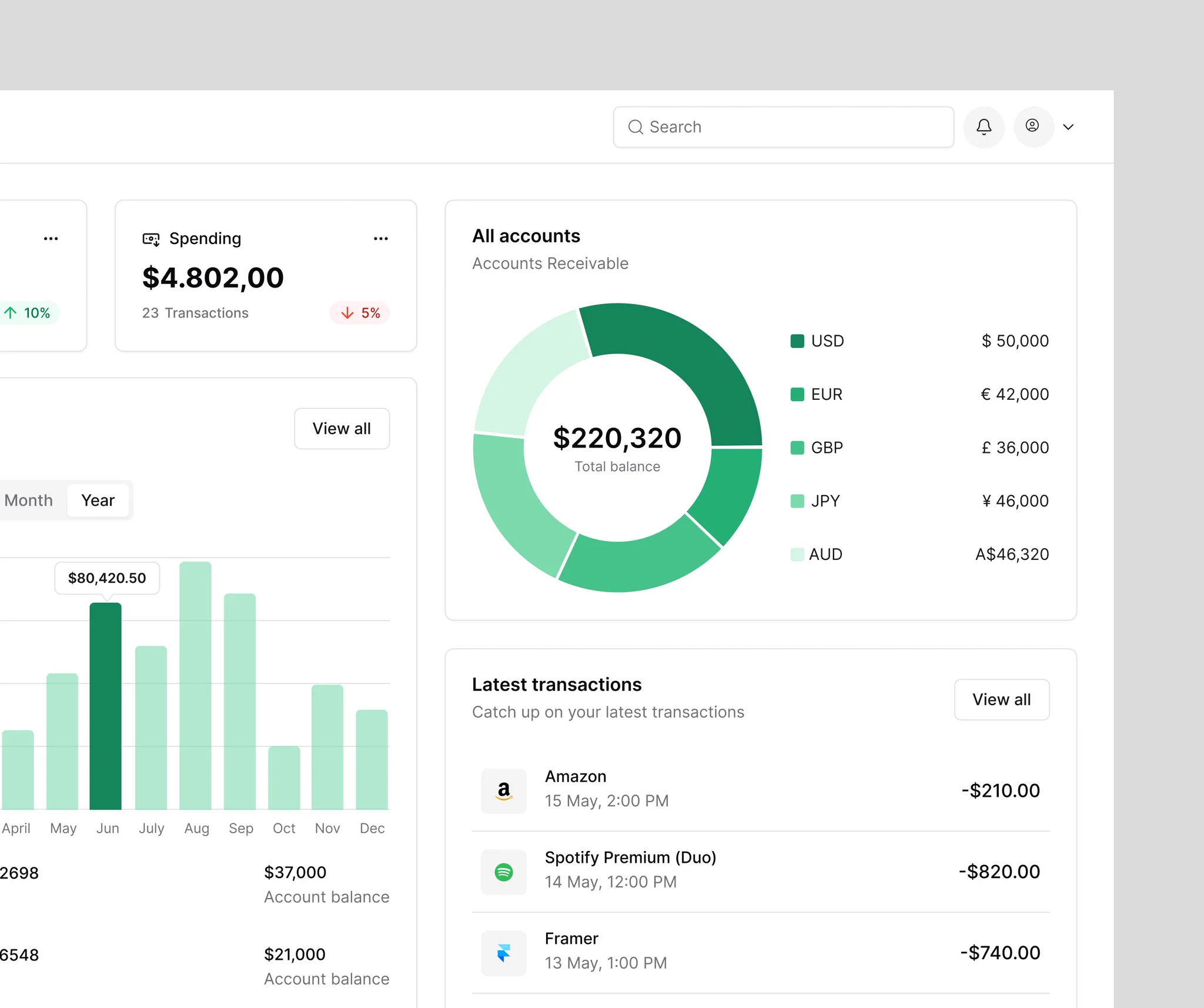Select the Nov bar in chart
This screenshot has width=1204, height=1008.
coord(327,747)
